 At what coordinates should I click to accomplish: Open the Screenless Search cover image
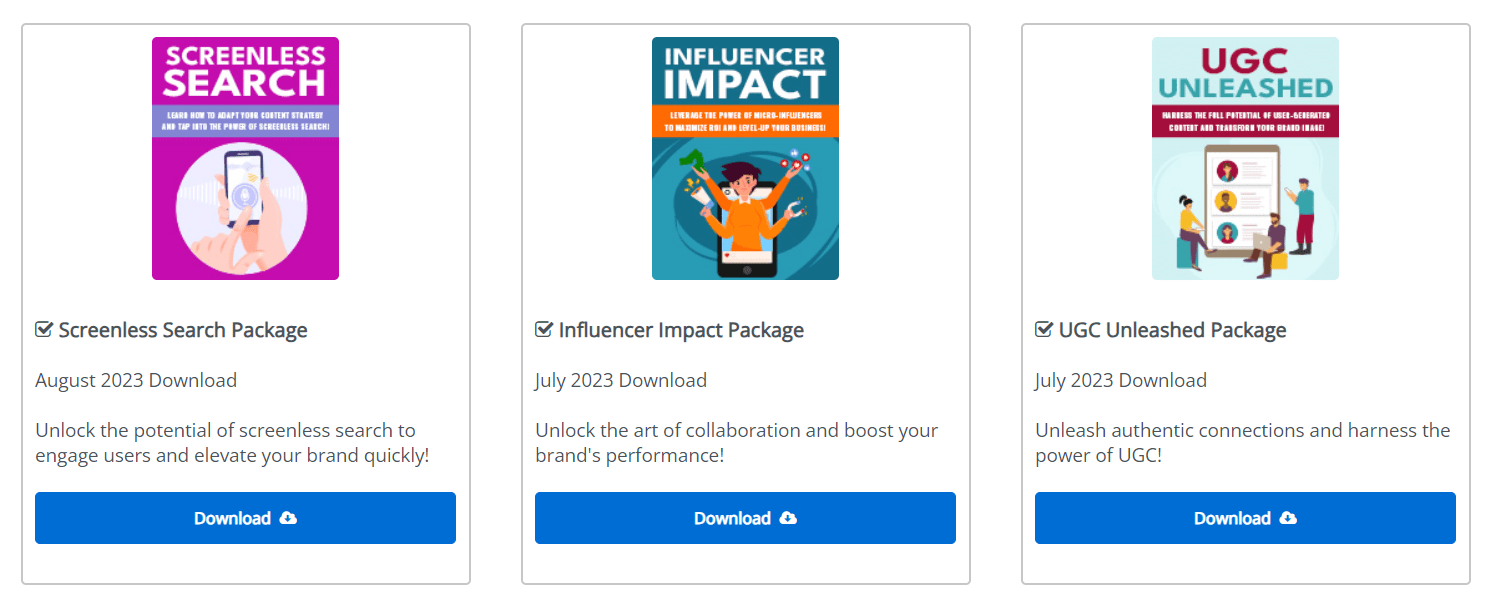click(245, 158)
